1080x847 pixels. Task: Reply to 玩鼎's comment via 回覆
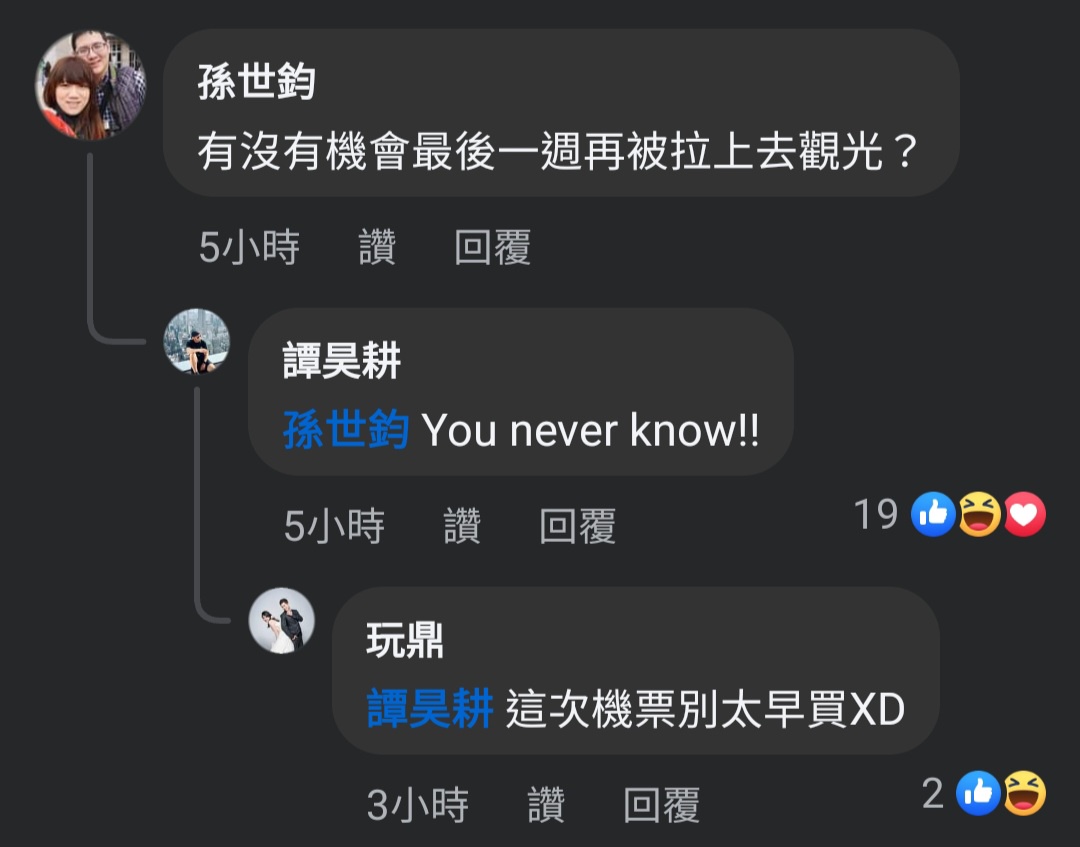(x=662, y=805)
